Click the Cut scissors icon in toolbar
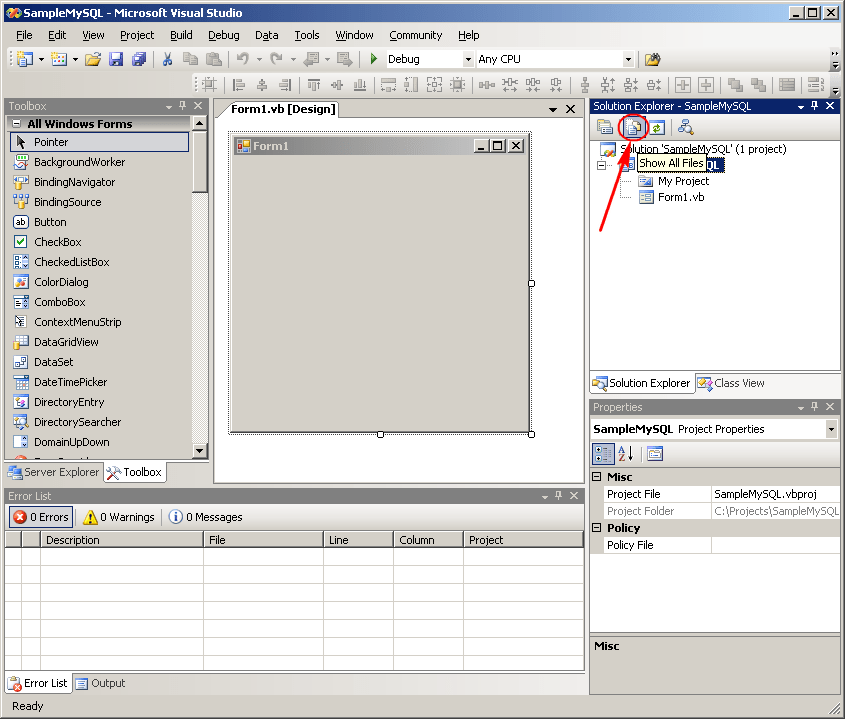The image size is (845, 719). [x=168, y=59]
